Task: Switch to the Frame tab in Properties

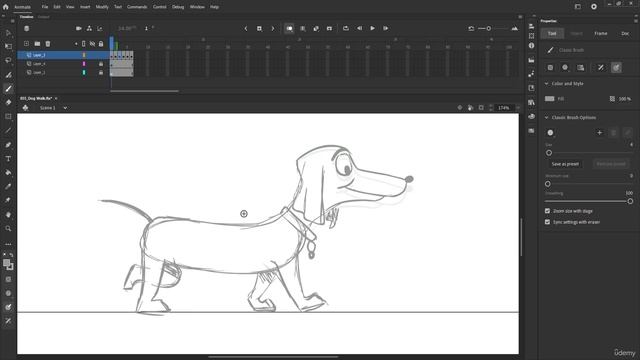Action: coord(601,33)
